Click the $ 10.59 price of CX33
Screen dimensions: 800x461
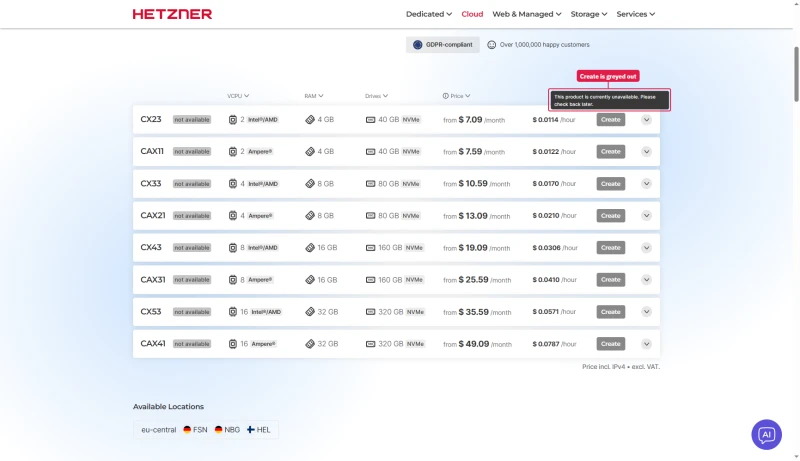click(x=473, y=184)
